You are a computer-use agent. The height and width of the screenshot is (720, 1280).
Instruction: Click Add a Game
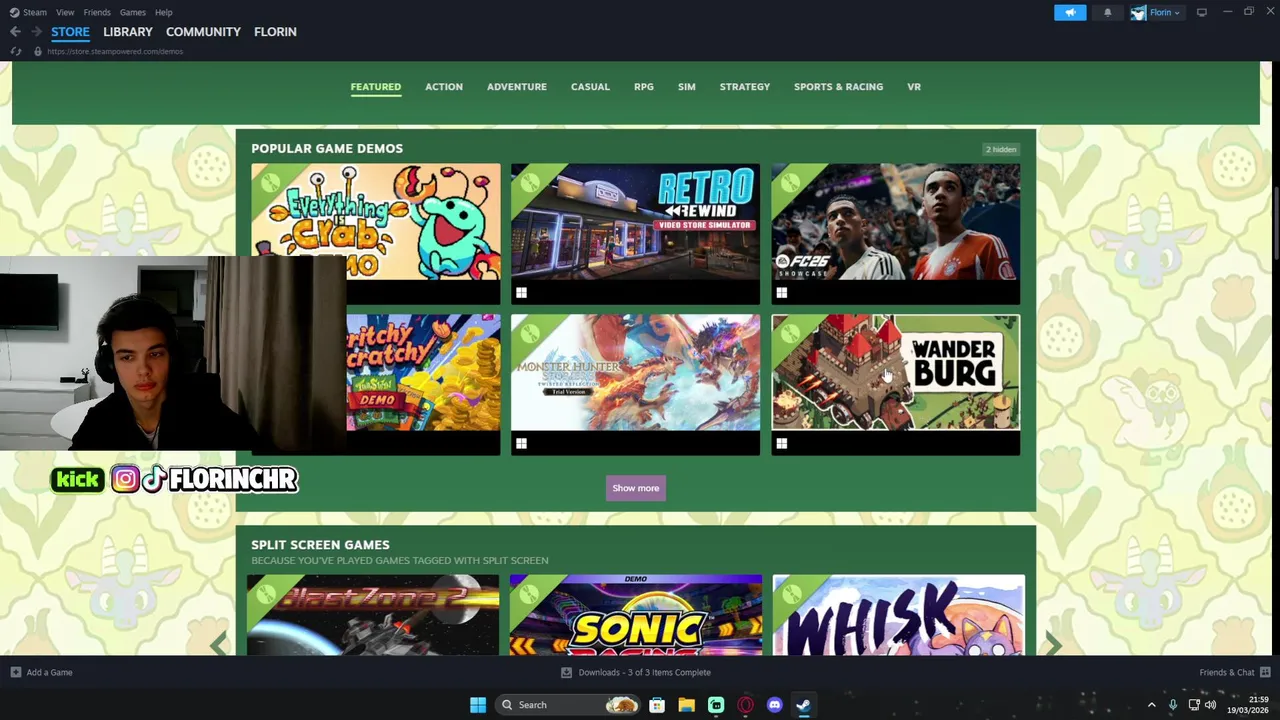tap(49, 672)
